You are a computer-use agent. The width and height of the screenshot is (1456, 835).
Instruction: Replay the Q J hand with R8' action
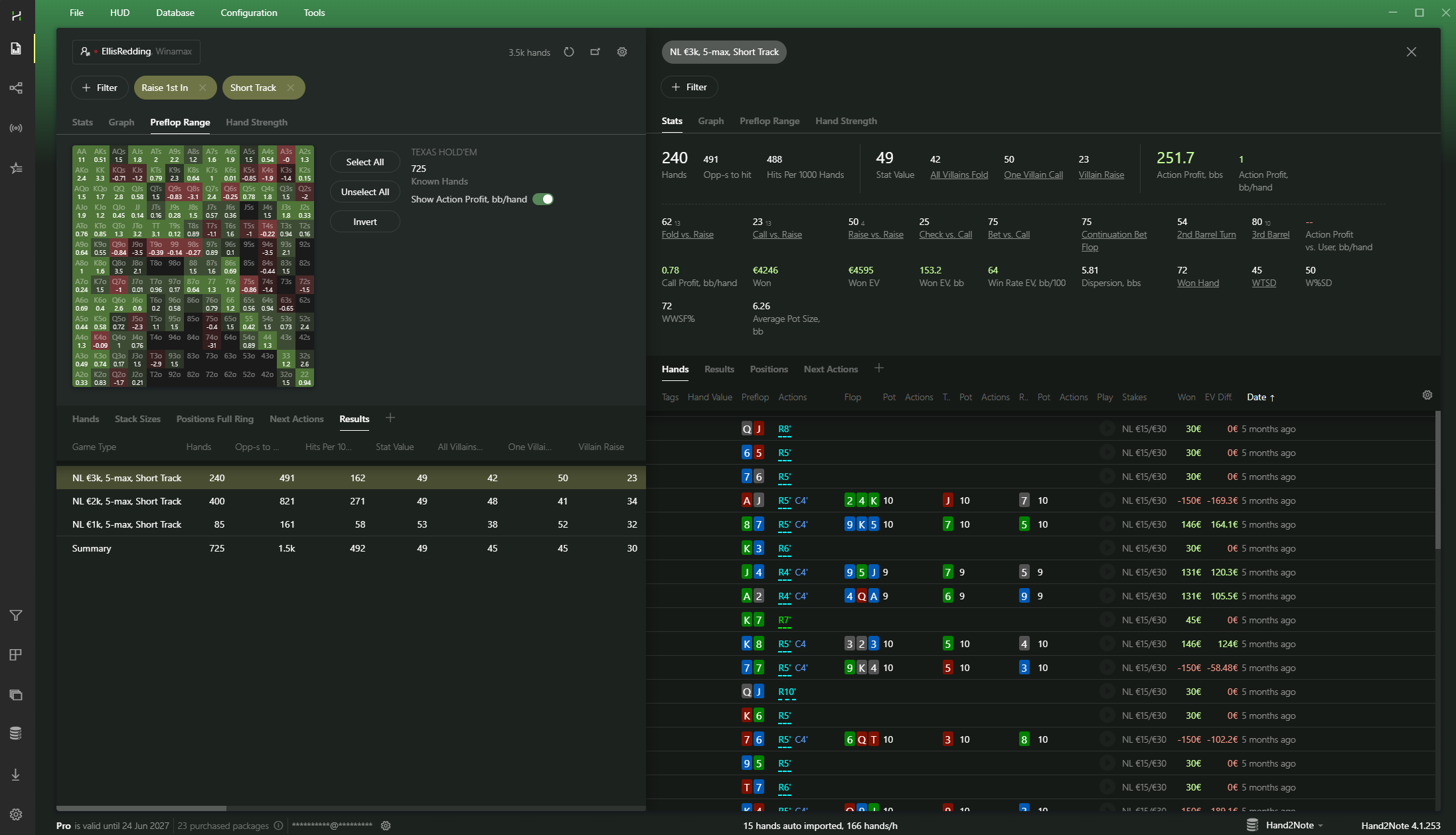[x=1107, y=429]
